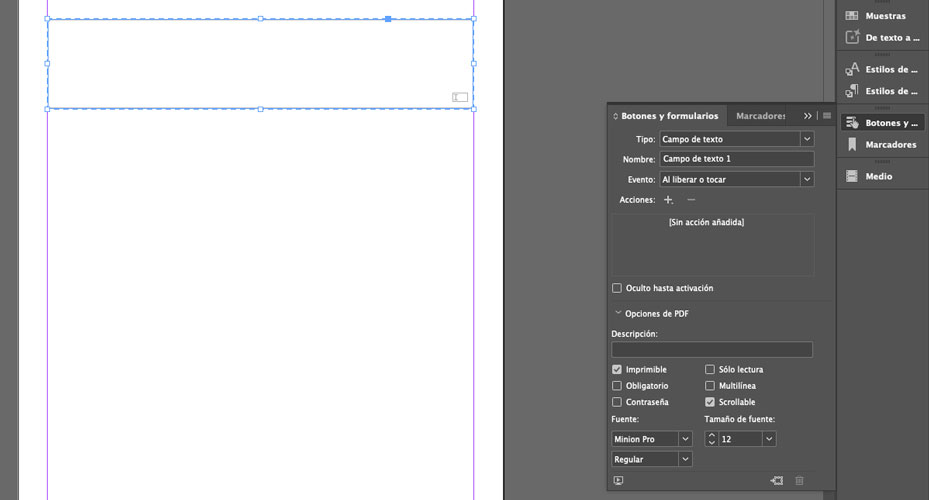Click the solid blue square on the frame's top edge
The width and height of the screenshot is (929, 500).
pyautogui.click(x=388, y=19)
